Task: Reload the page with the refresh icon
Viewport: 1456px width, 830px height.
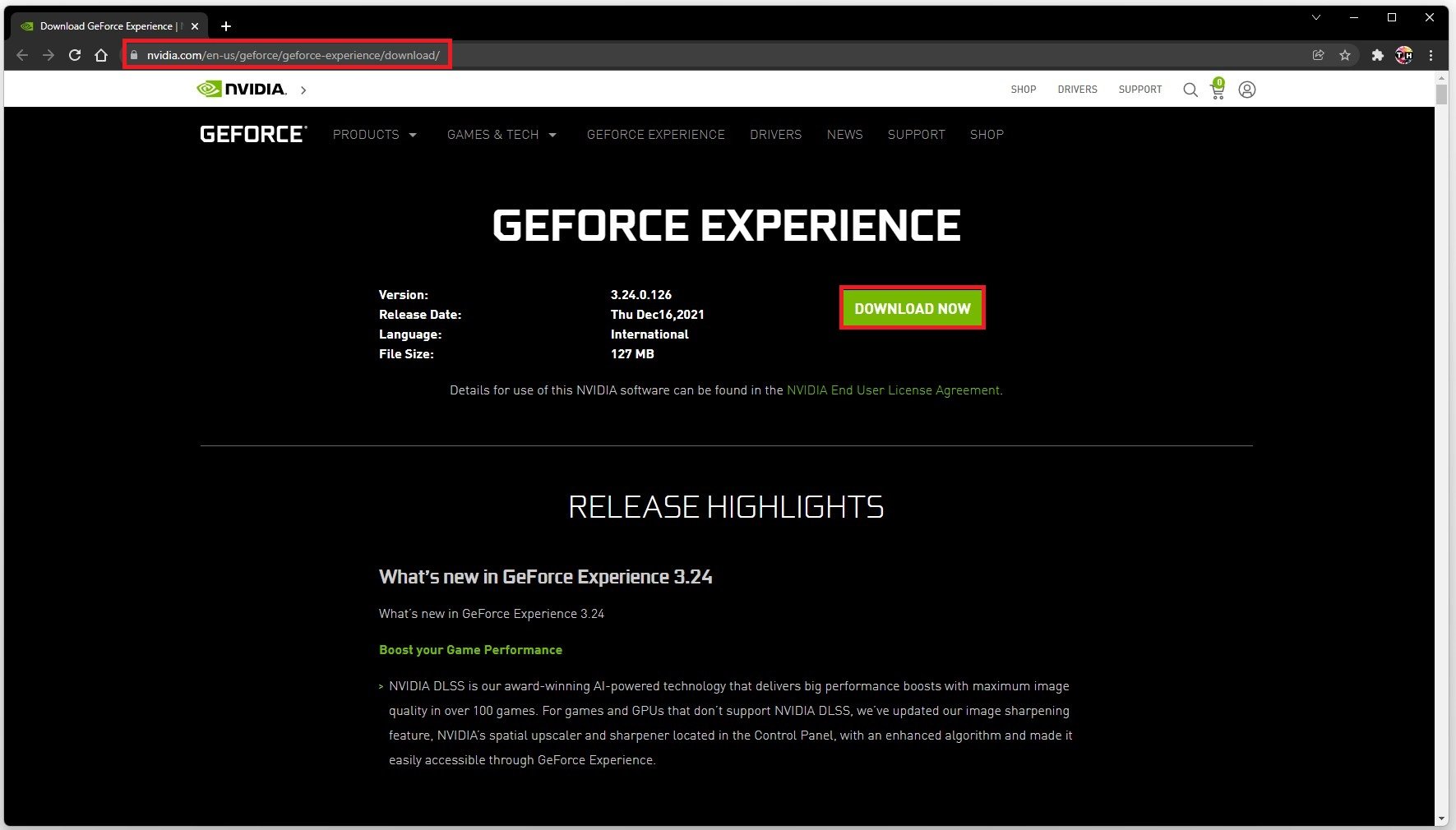Action: click(75, 55)
